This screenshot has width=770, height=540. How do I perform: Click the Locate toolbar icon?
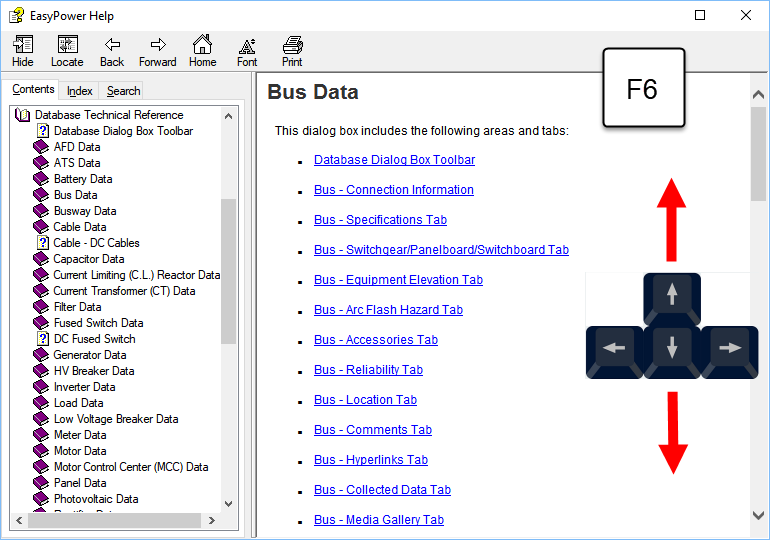67,46
